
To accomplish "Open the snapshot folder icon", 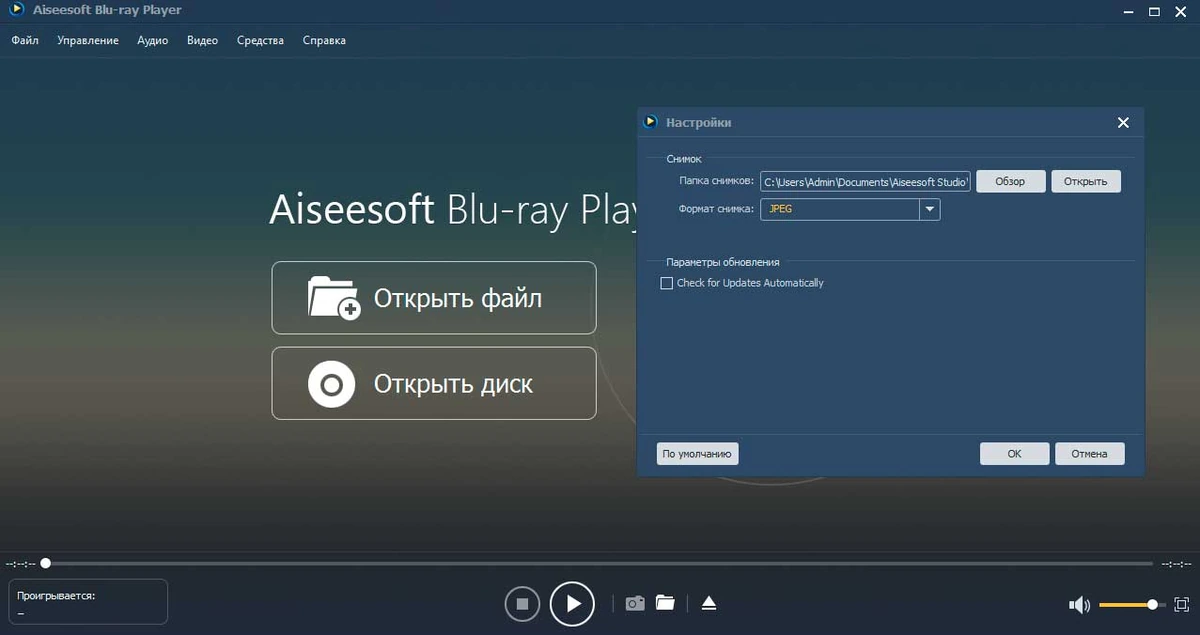I will (x=665, y=603).
